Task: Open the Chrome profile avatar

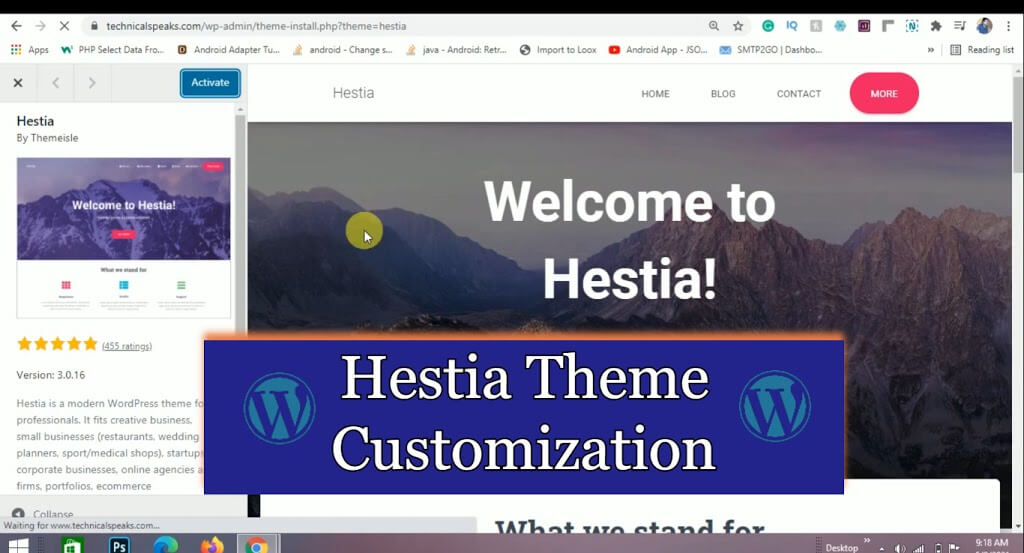Action: pos(984,26)
